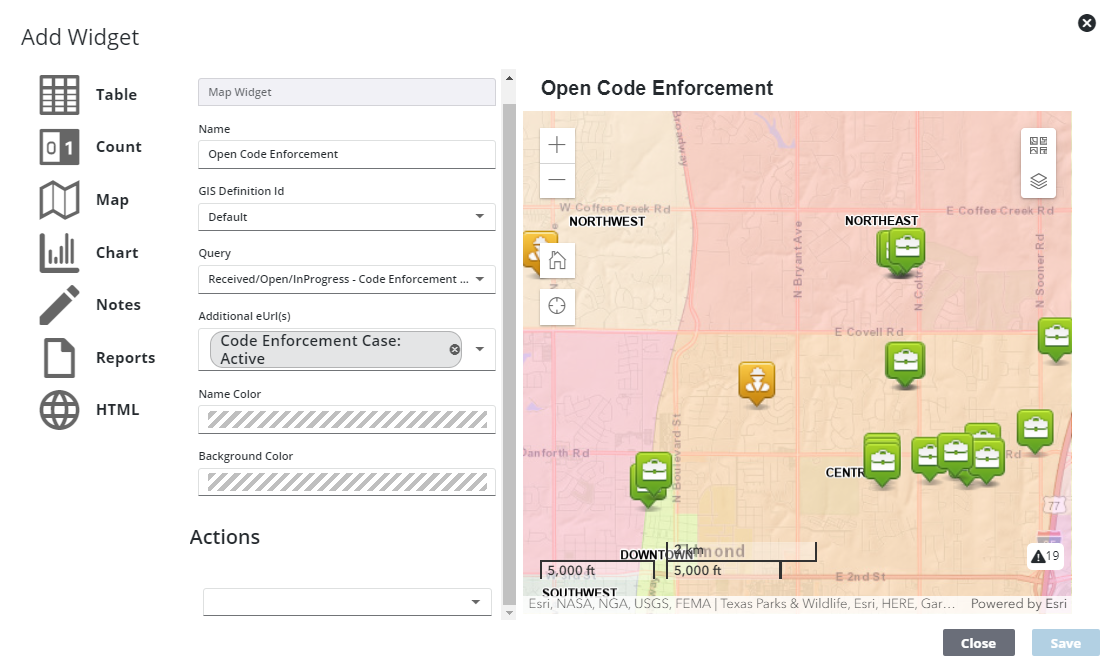1108x664 pixels.
Task: Open the map layers list
Action: pos(1038,182)
